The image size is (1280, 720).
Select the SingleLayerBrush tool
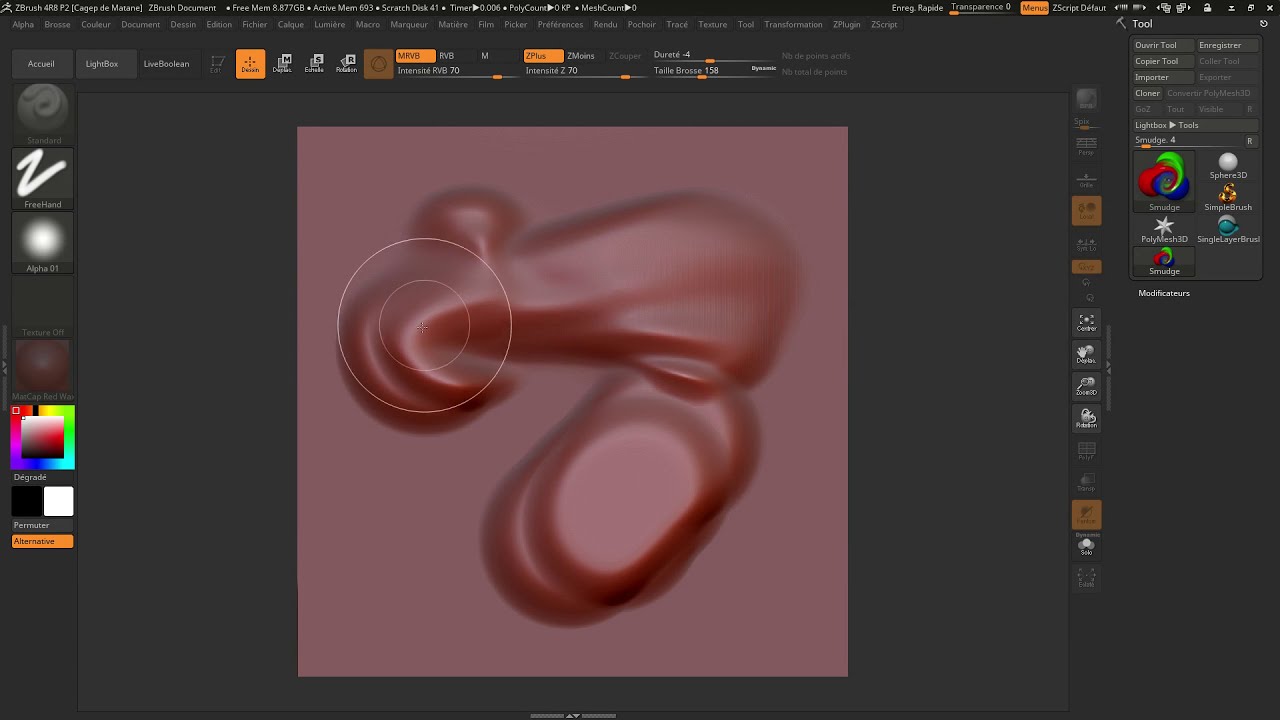coord(1228,230)
